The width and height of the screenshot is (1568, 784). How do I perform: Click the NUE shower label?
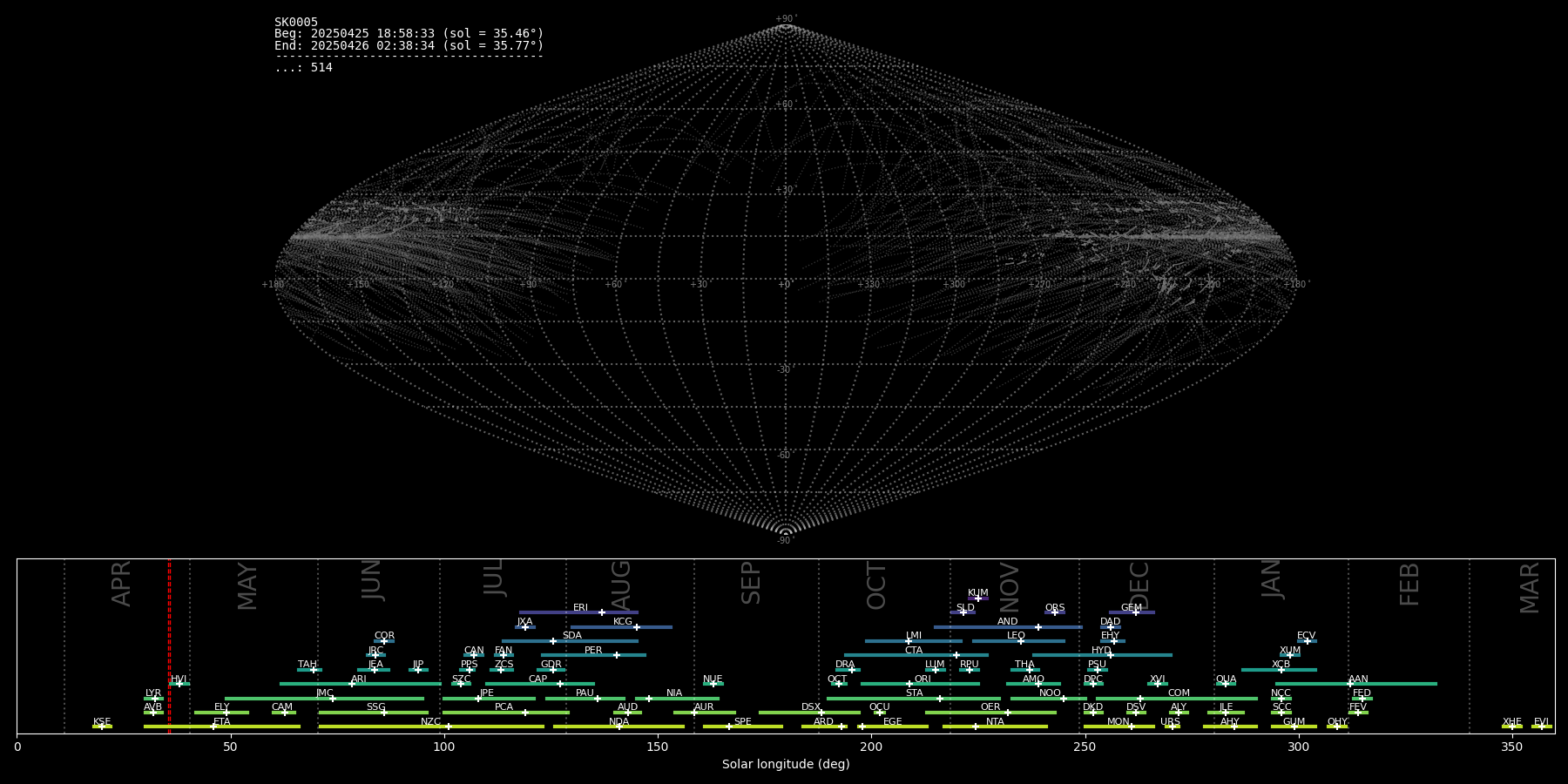click(x=713, y=679)
